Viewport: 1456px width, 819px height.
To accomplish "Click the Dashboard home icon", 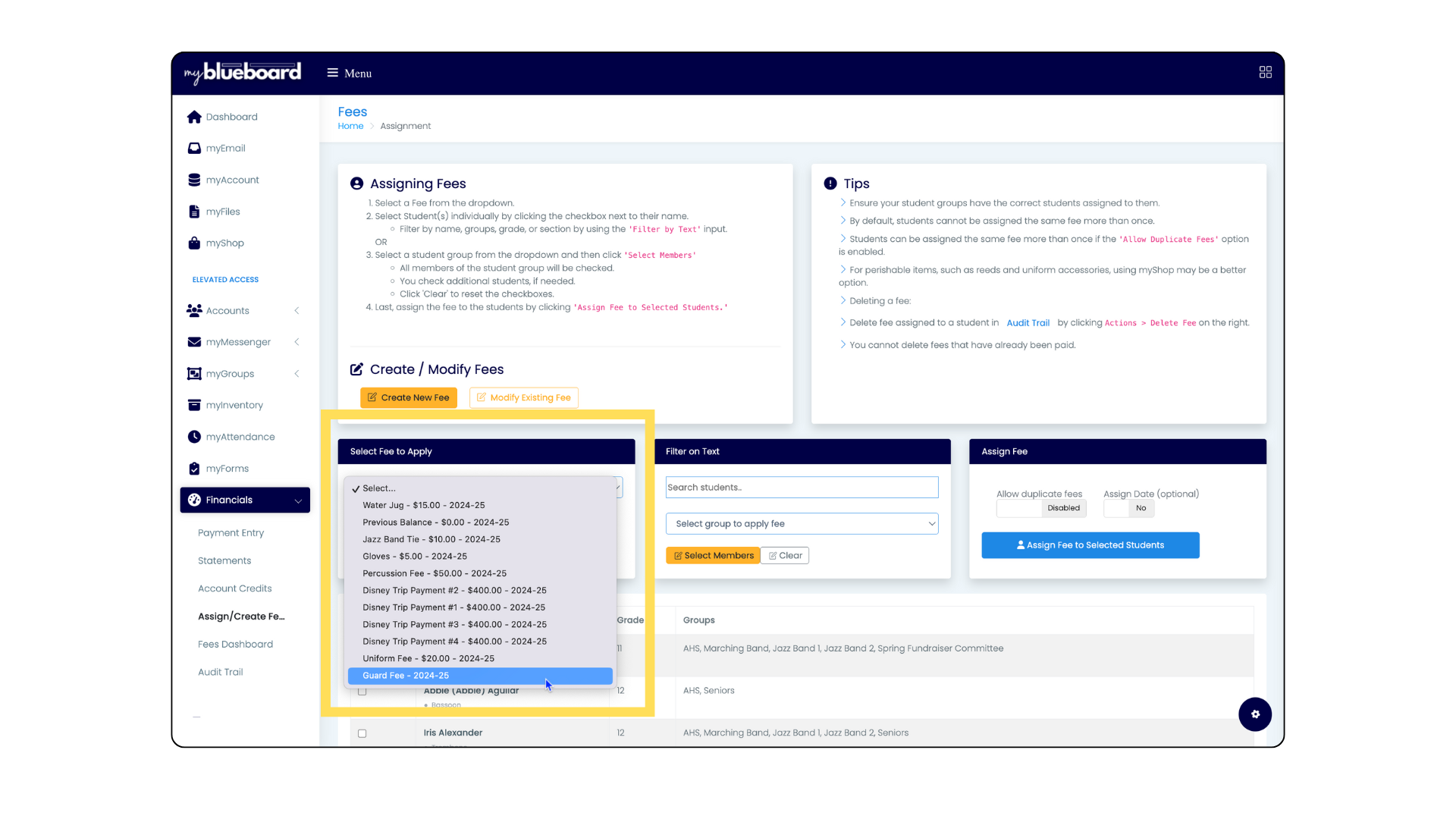I will coord(194,117).
